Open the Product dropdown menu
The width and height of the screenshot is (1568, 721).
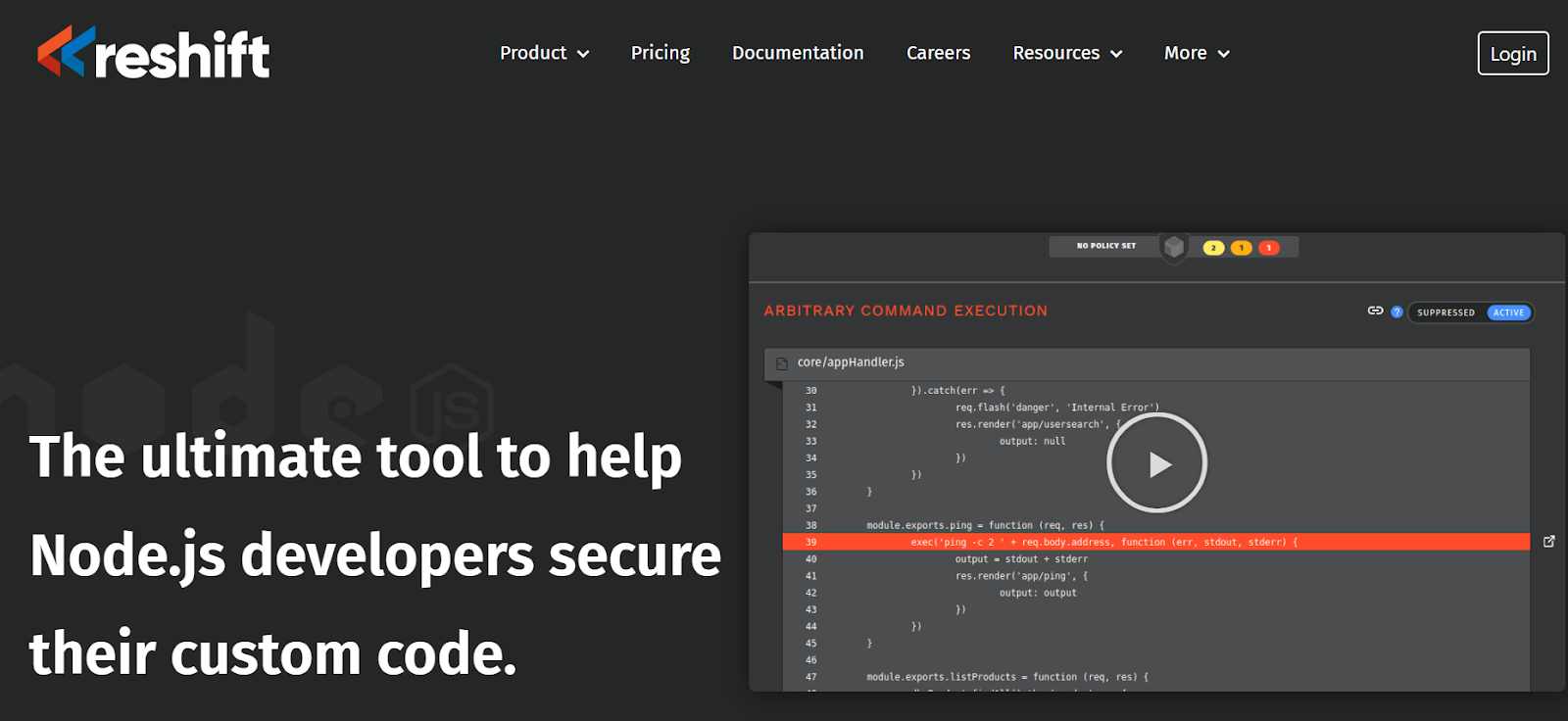point(545,53)
